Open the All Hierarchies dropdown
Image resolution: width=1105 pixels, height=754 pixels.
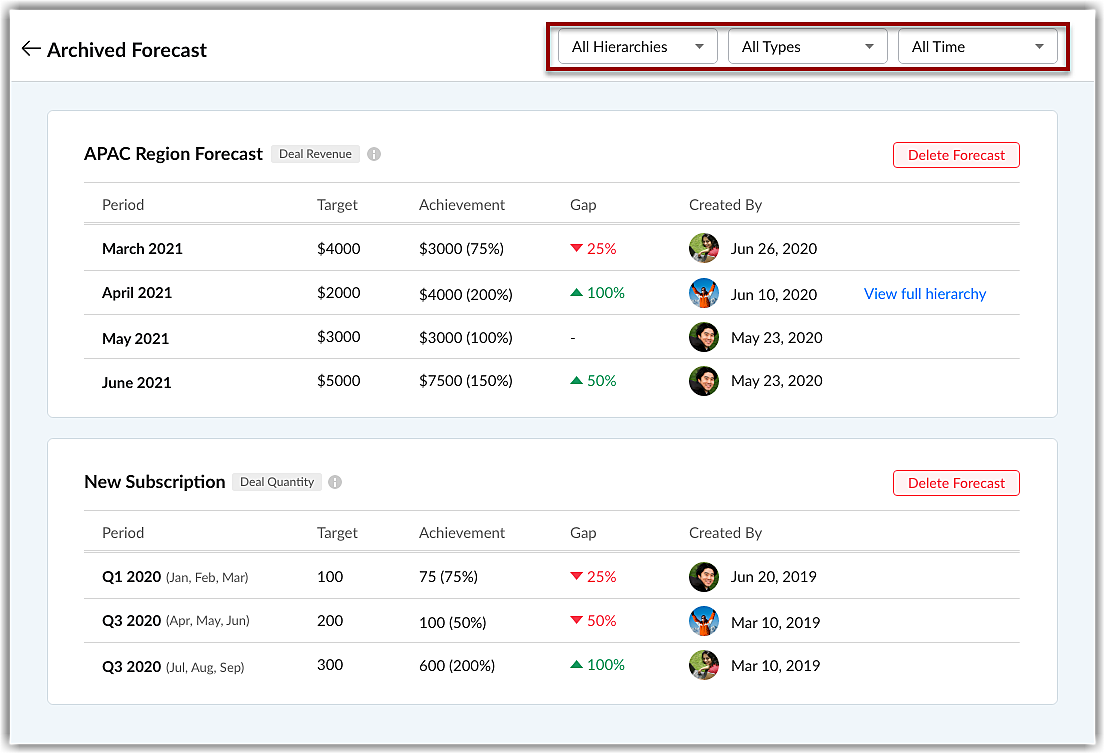coord(637,47)
